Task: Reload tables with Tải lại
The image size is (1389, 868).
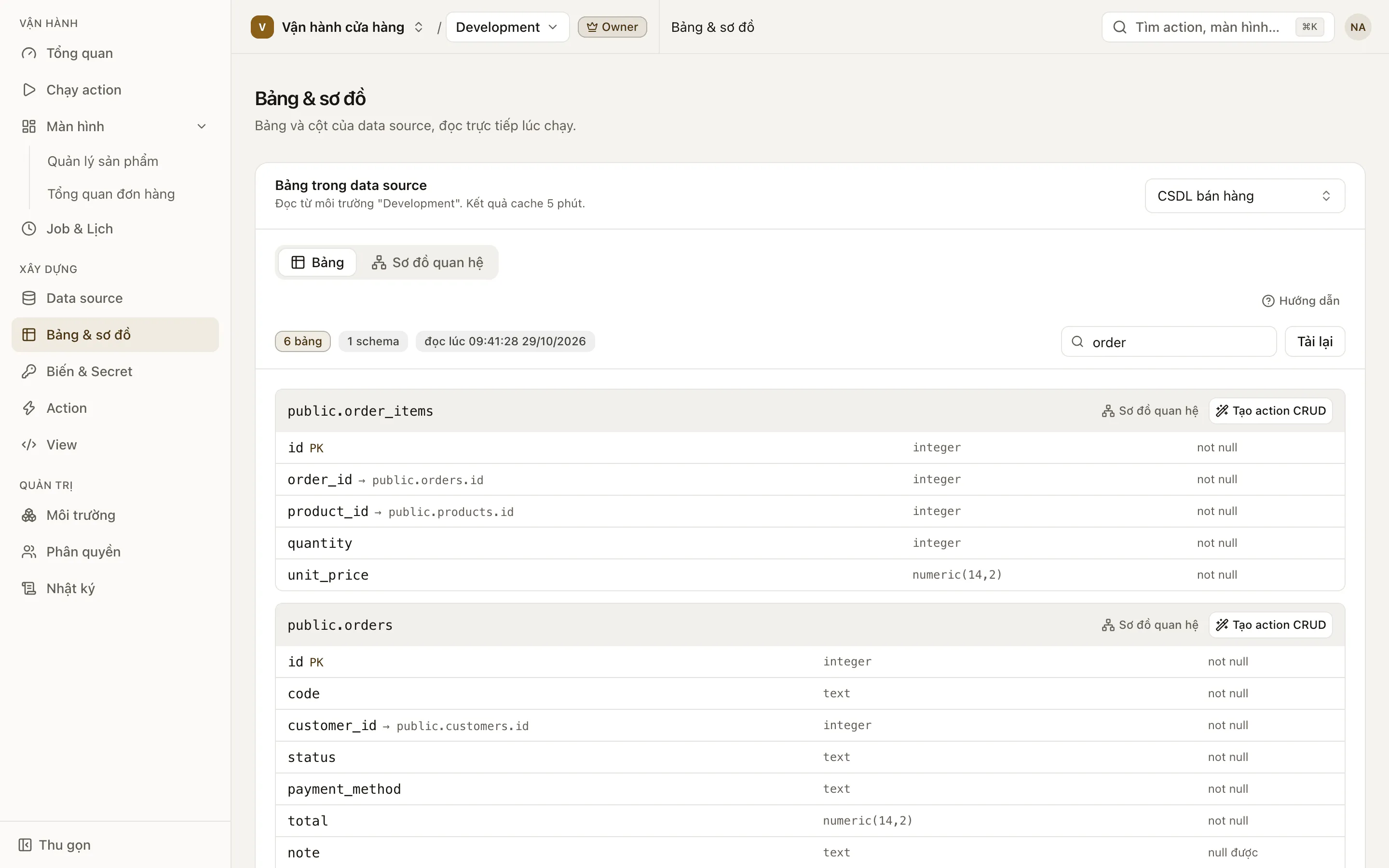Action: [1314, 341]
